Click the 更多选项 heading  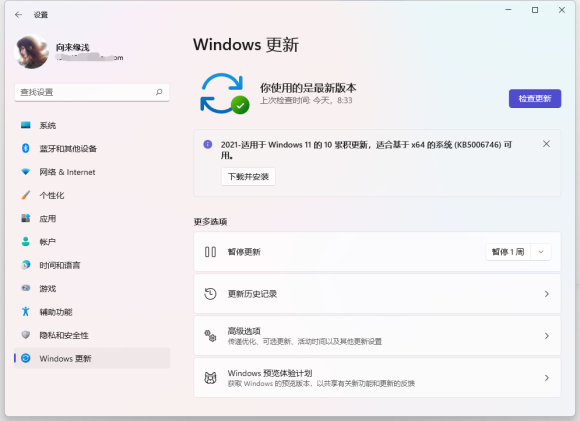210,222
